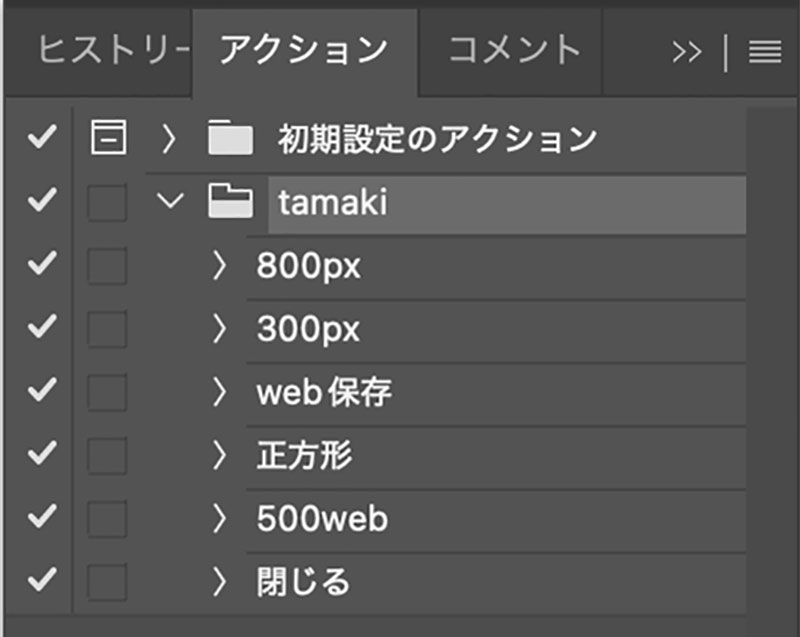Select the 閉じる action

click(304, 581)
